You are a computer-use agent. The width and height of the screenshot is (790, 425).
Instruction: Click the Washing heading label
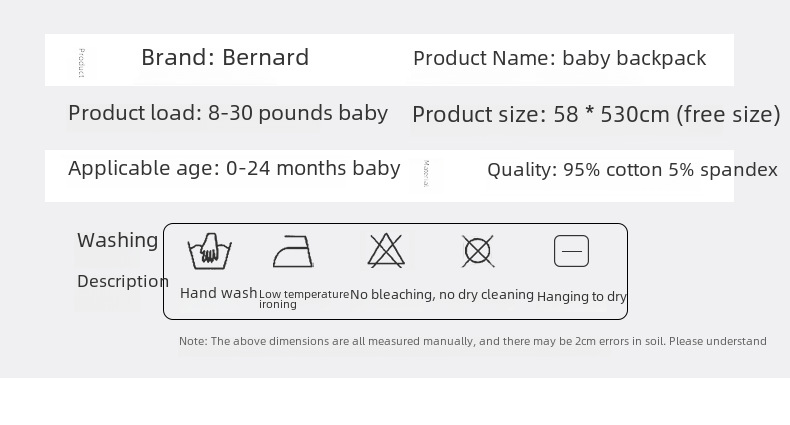pyautogui.click(x=118, y=241)
